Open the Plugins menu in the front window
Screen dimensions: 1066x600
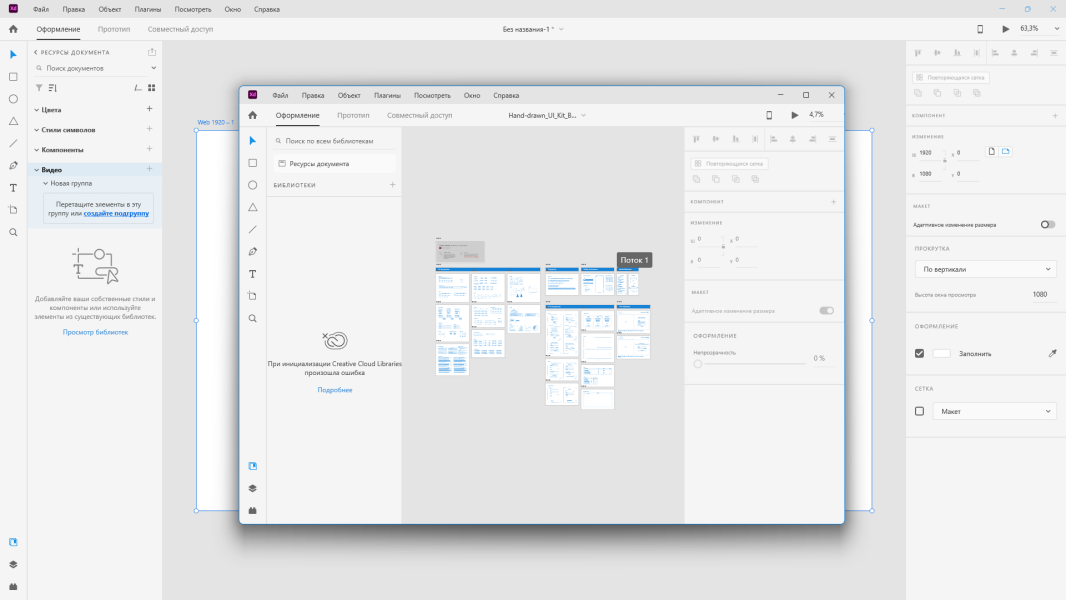(x=387, y=96)
